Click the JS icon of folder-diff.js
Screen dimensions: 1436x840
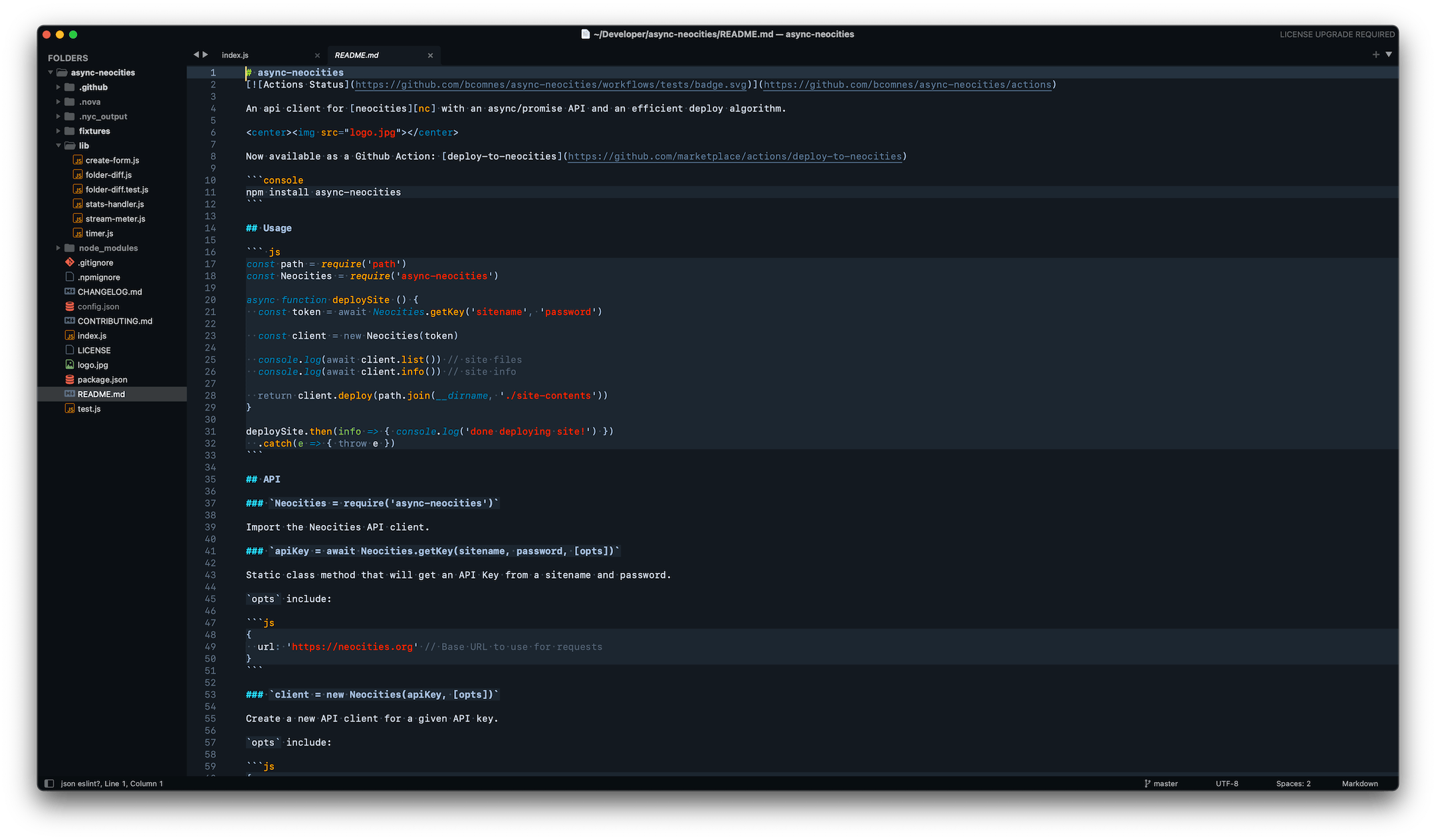[78, 175]
